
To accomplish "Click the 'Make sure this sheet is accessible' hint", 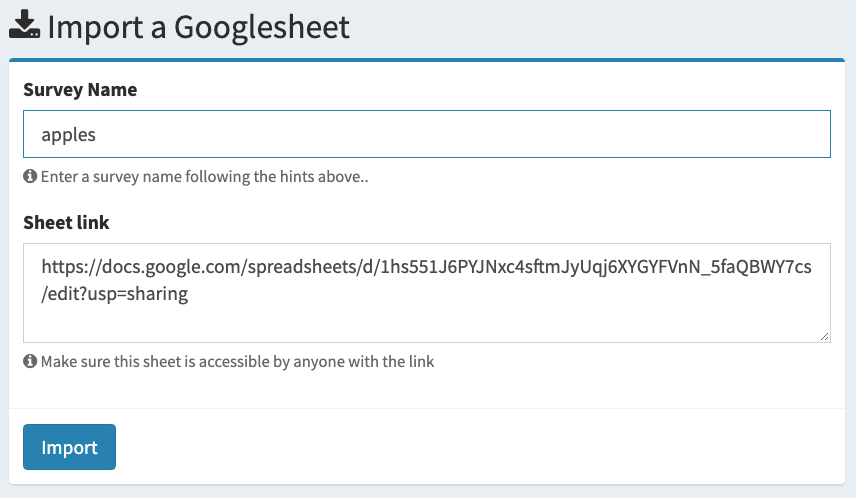I will tap(237, 361).
